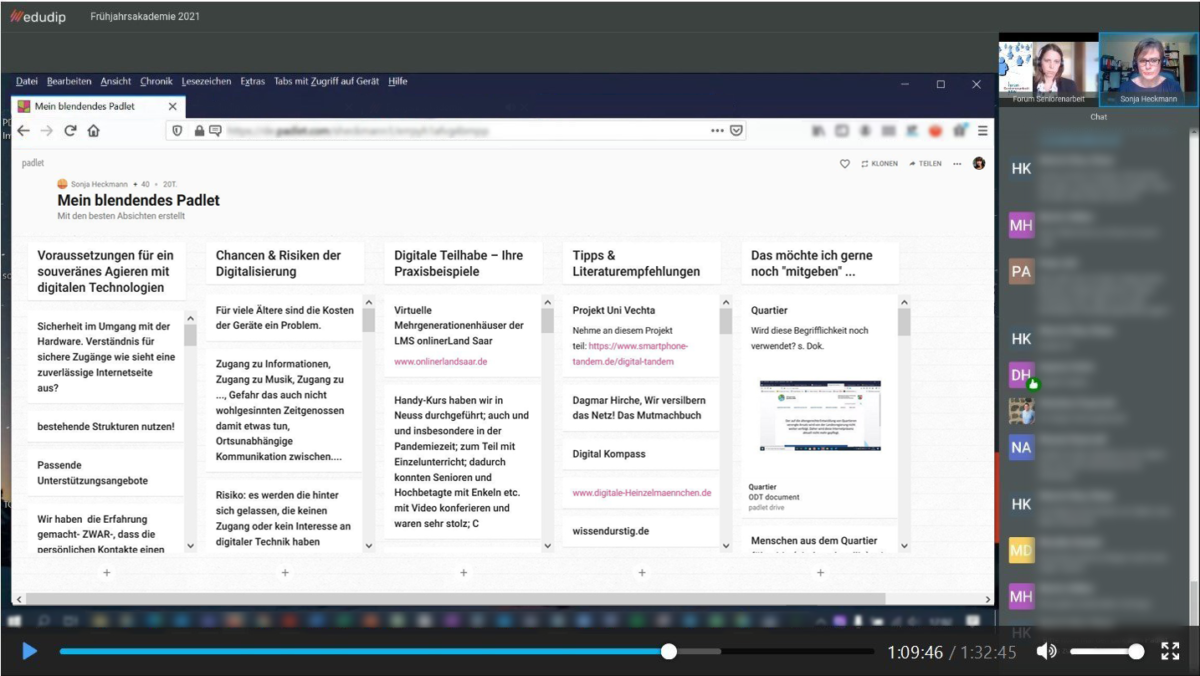This screenshot has height=676, width=1200.
Task: Add post under Digitale Teilhabe column
Action: pos(464,573)
